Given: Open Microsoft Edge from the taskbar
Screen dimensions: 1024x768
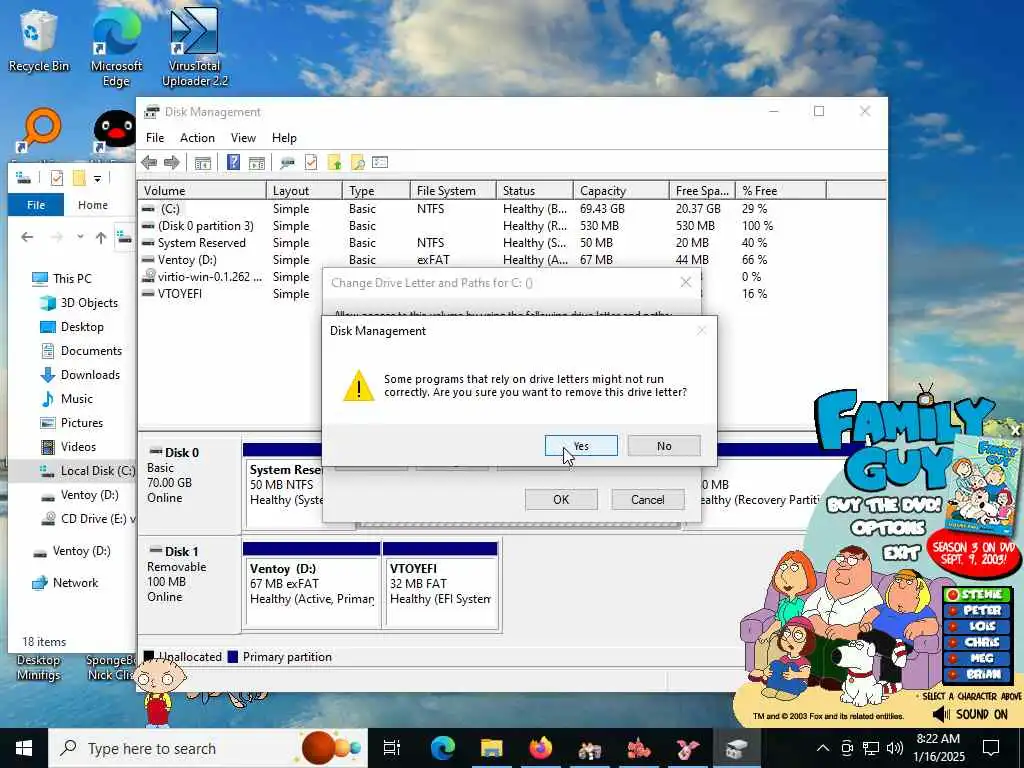Looking at the screenshot, I should click(442, 748).
